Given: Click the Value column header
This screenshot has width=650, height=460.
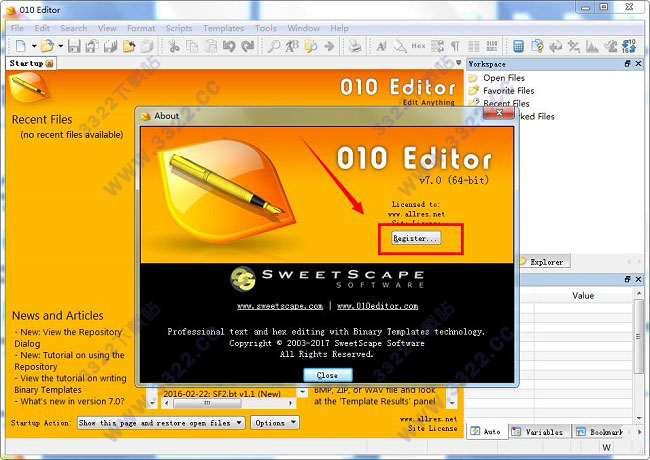Looking at the screenshot, I should click(x=583, y=296).
